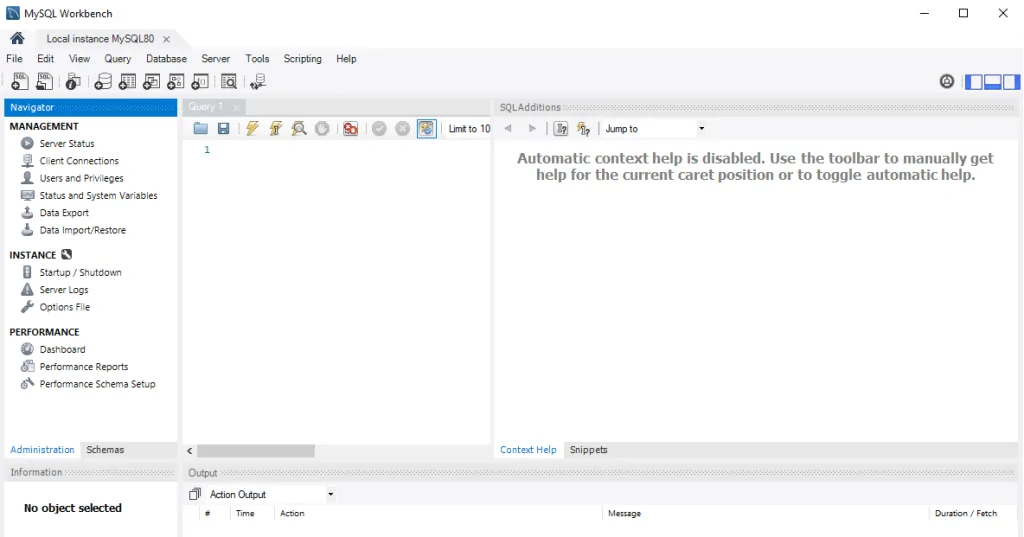This screenshot has width=1024, height=537.
Task: Open Data Export
Action: pos(64,212)
